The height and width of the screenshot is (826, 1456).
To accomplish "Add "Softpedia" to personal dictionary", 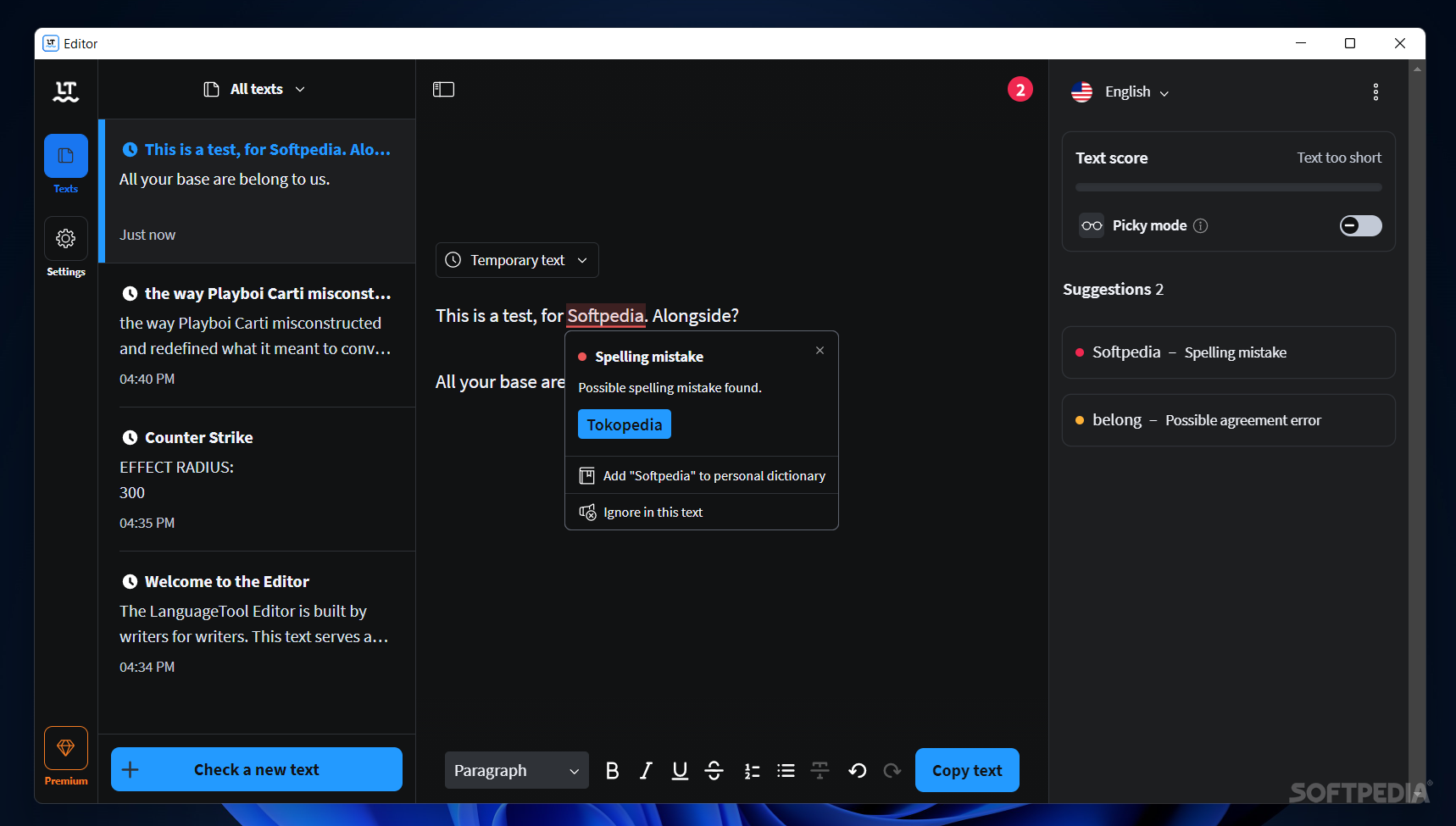I will pos(702,476).
